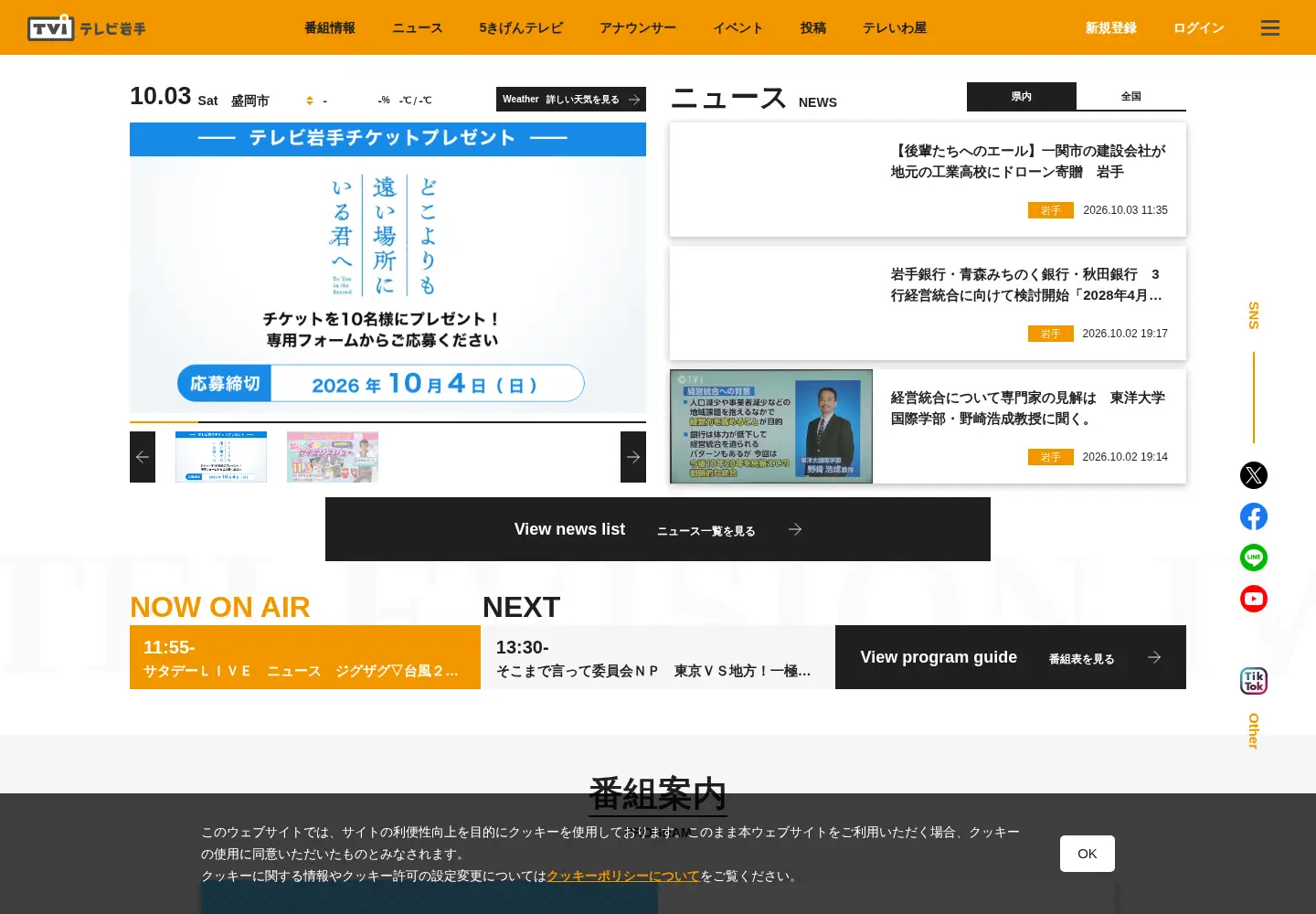Viewport: 1316px width, 914px height.
Task: Open drone donation news article
Action: (928, 180)
